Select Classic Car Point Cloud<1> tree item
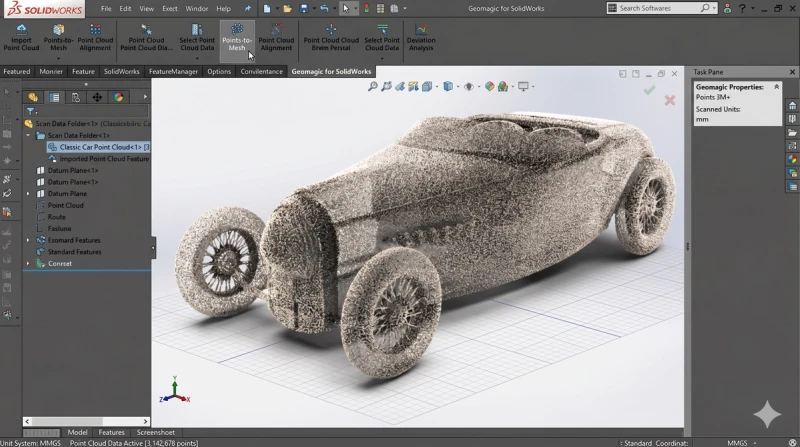The height and width of the screenshot is (447, 800). pos(98,147)
